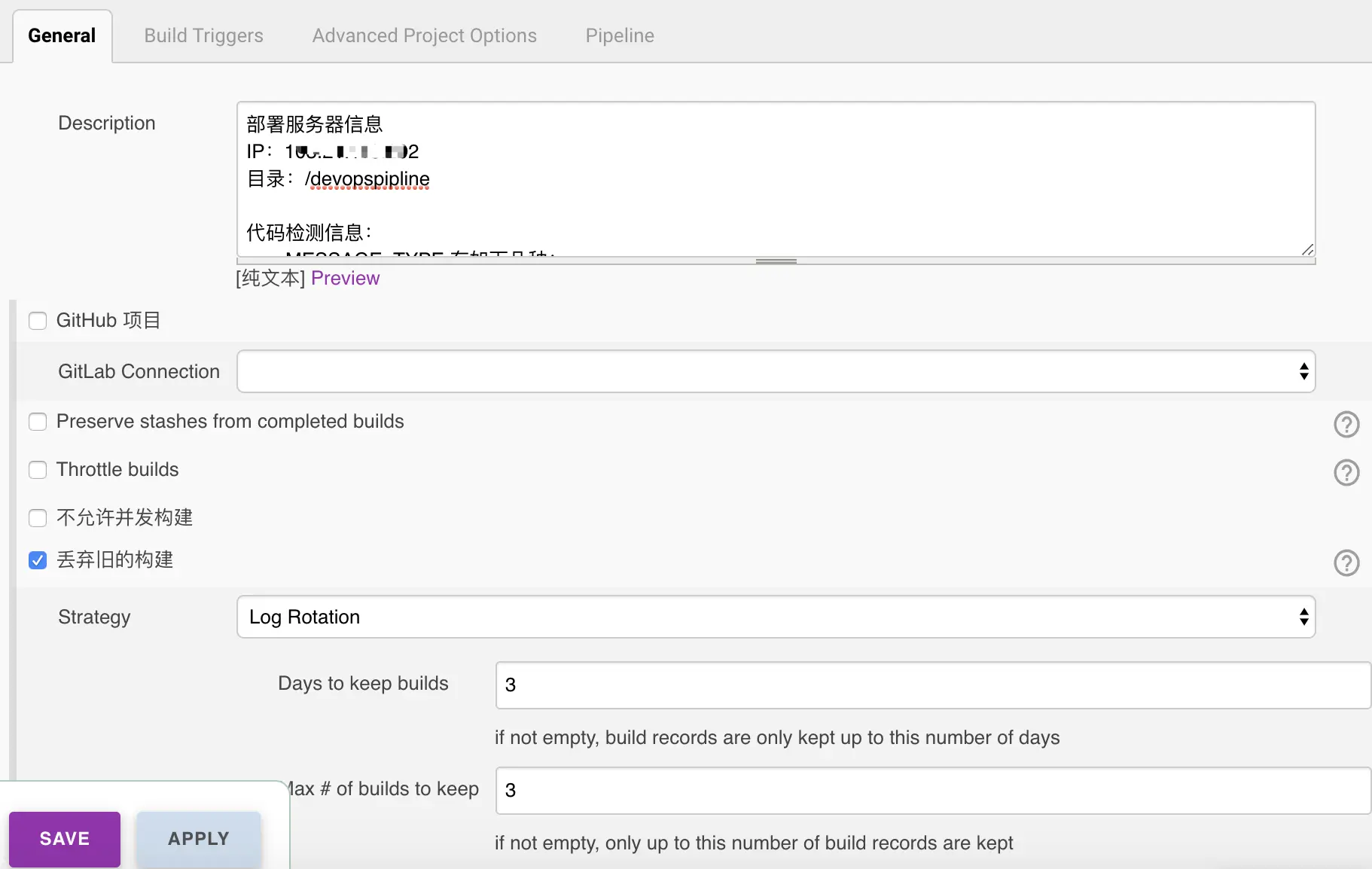Toggle the Throttle builds checkbox
Image resolution: width=1372 pixels, height=869 pixels.
point(38,470)
